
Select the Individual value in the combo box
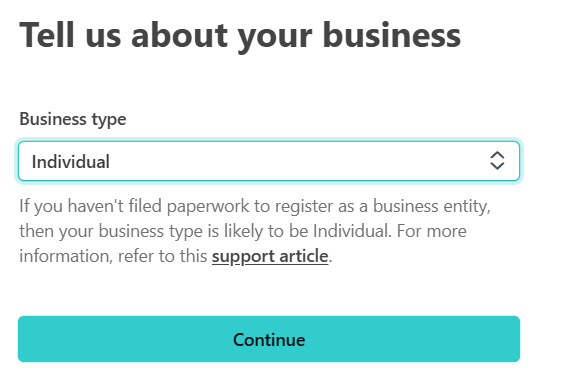71,162
